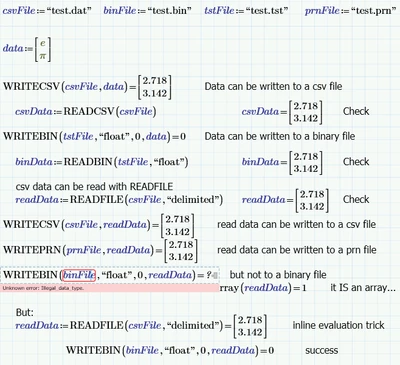Image resolution: width=400 pixels, height=365 pixels.
Task: Click the "Check" label next to csvData result
Action: click(356, 111)
